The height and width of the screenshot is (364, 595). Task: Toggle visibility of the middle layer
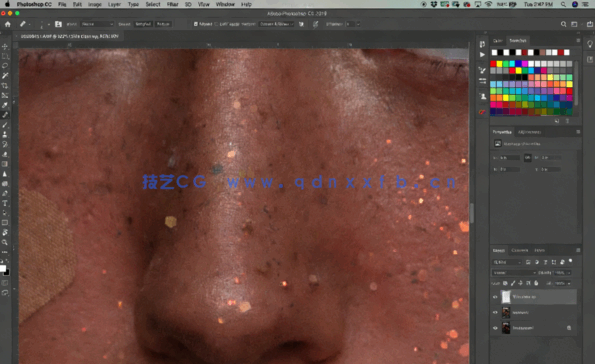click(495, 312)
